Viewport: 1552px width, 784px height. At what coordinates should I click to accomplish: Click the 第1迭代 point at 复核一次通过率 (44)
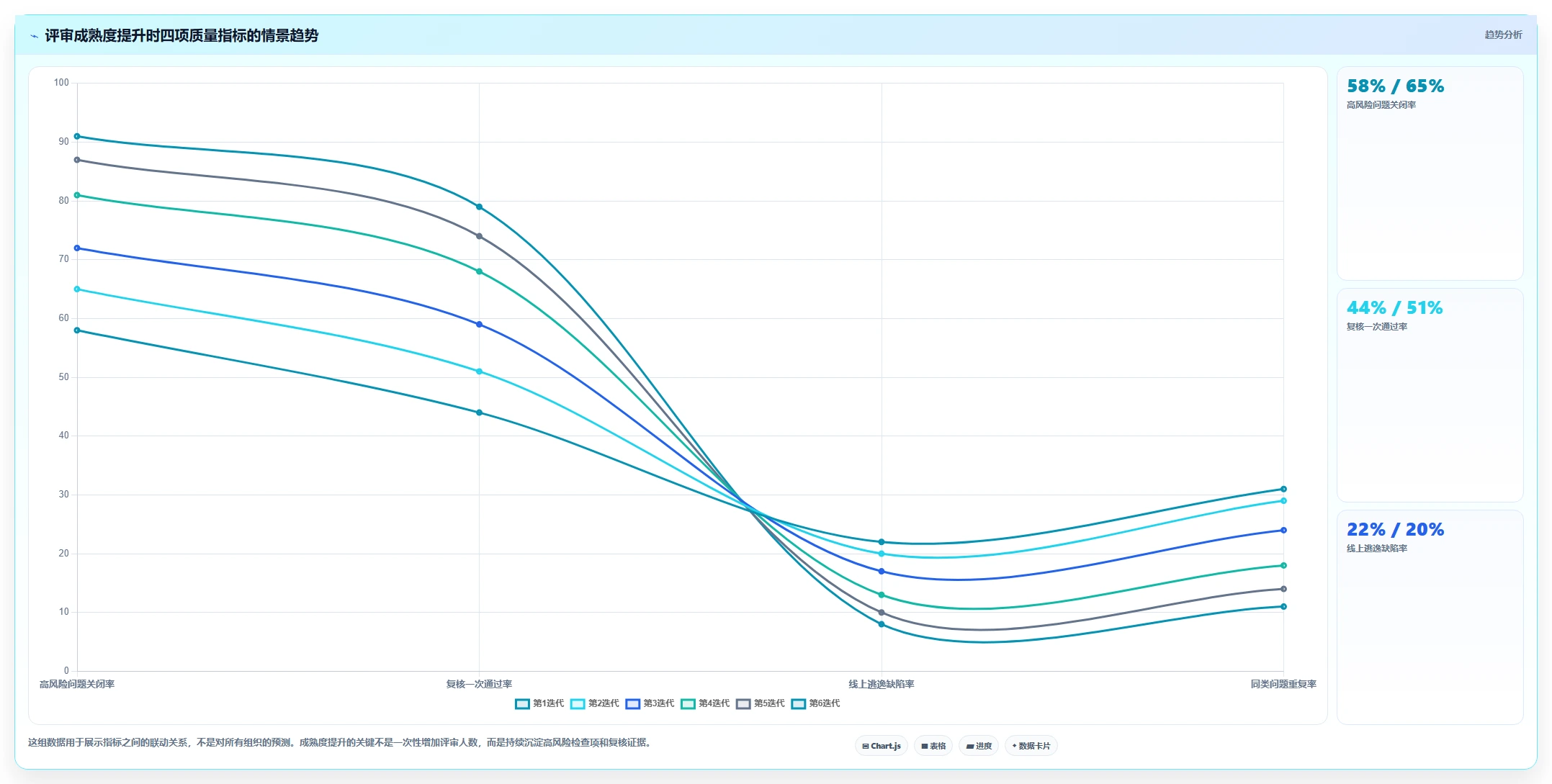point(479,413)
